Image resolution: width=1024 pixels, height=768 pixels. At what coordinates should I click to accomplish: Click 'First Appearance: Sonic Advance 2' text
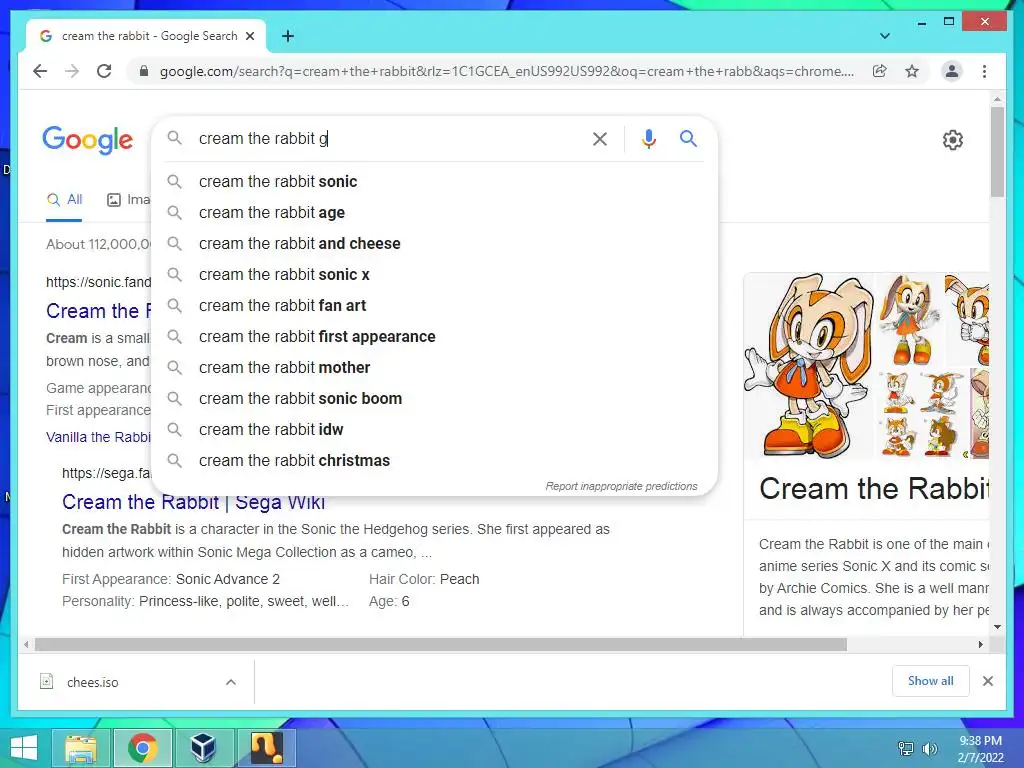(x=171, y=579)
